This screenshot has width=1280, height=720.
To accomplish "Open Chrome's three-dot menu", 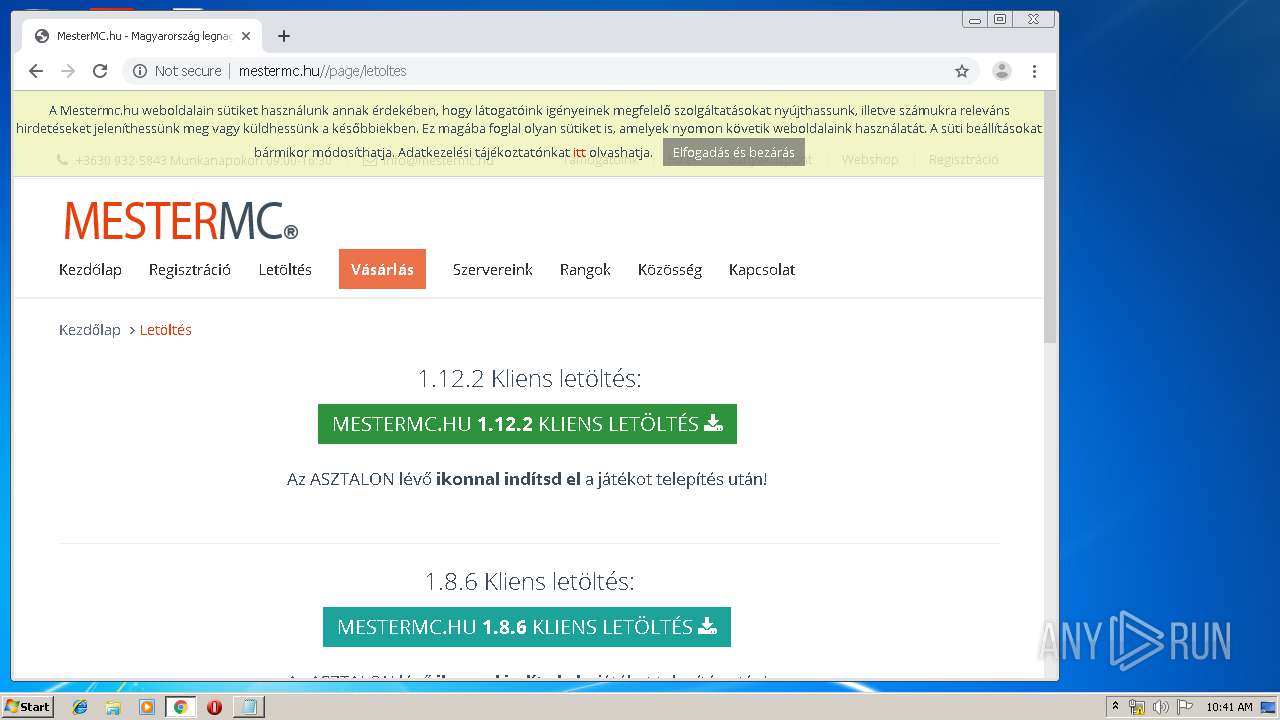I will [1034, 71].
